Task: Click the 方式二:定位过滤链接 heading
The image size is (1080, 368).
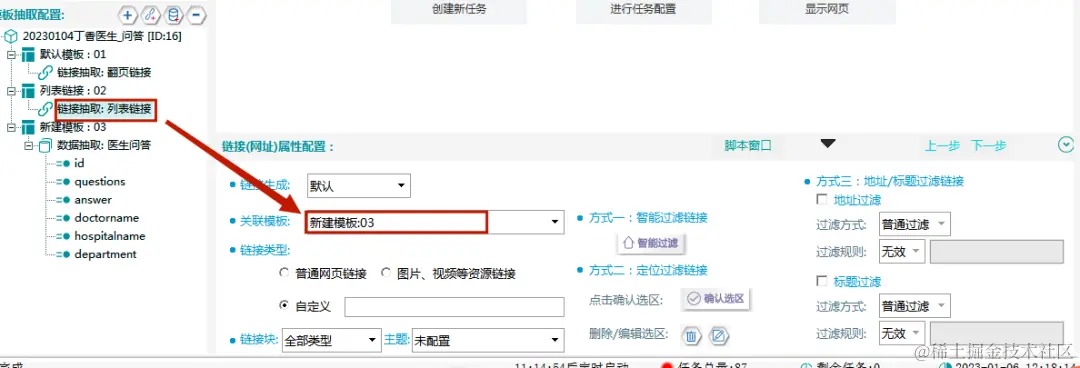Action: [648, 271]
